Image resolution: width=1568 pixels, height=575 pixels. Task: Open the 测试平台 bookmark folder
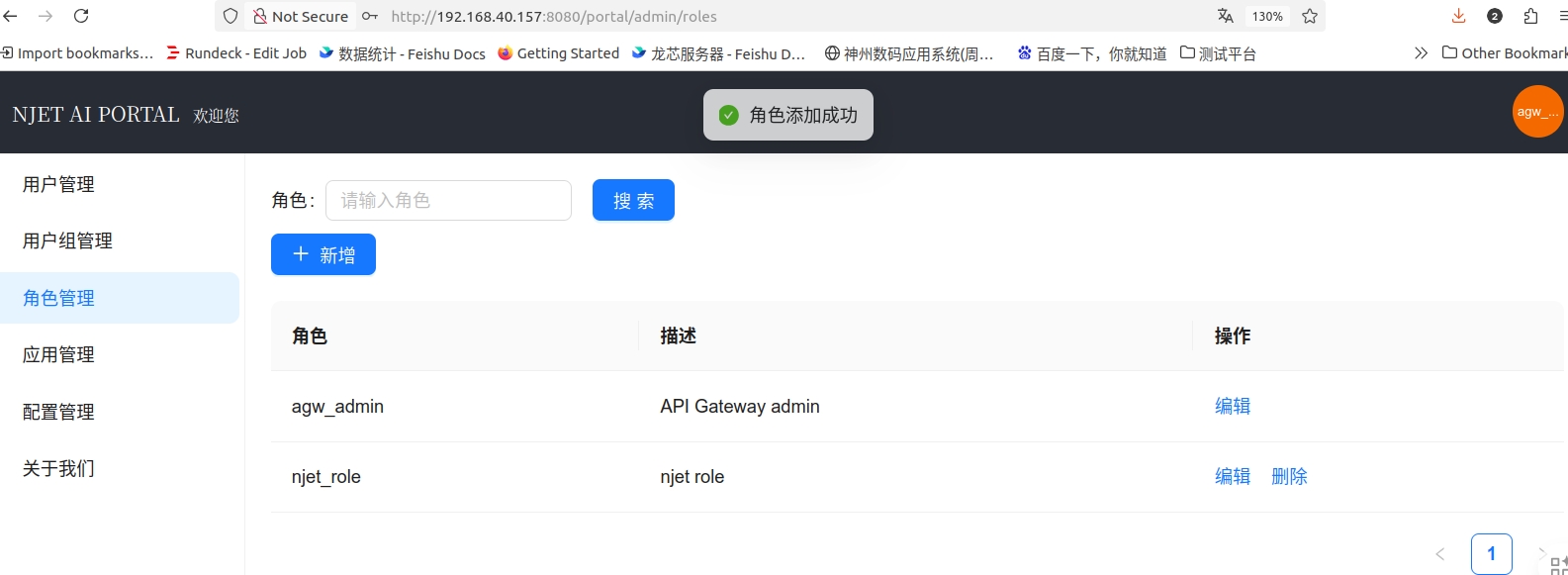coord(1218,53)
